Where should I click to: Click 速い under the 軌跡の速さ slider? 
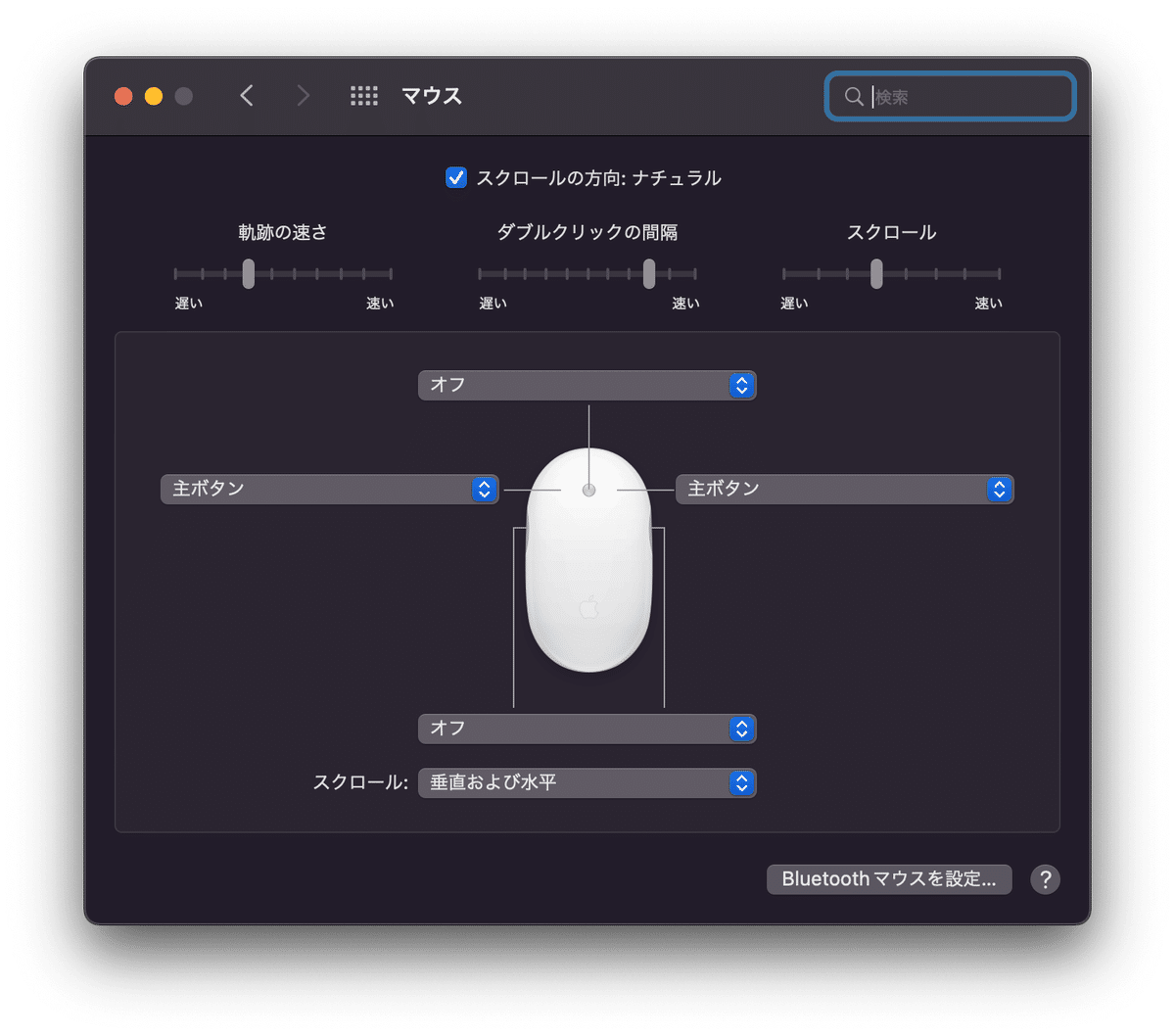[x=380, y=304]
